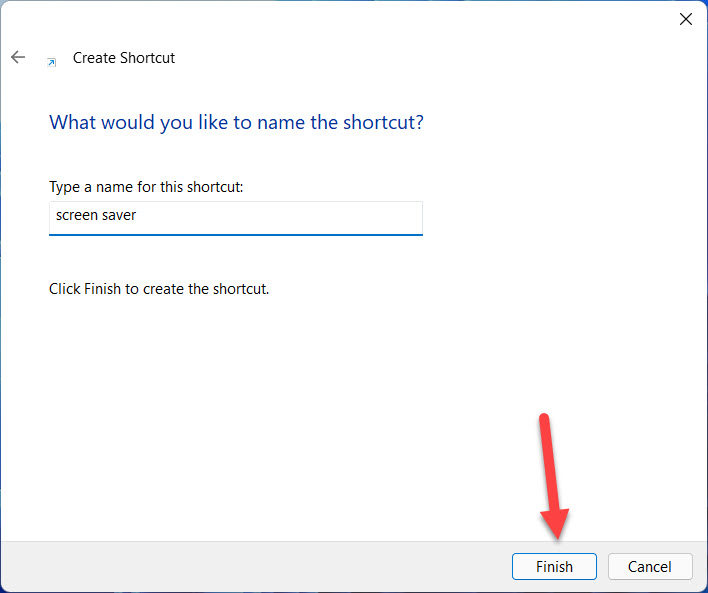Click the blue underline of the name field

235,234
